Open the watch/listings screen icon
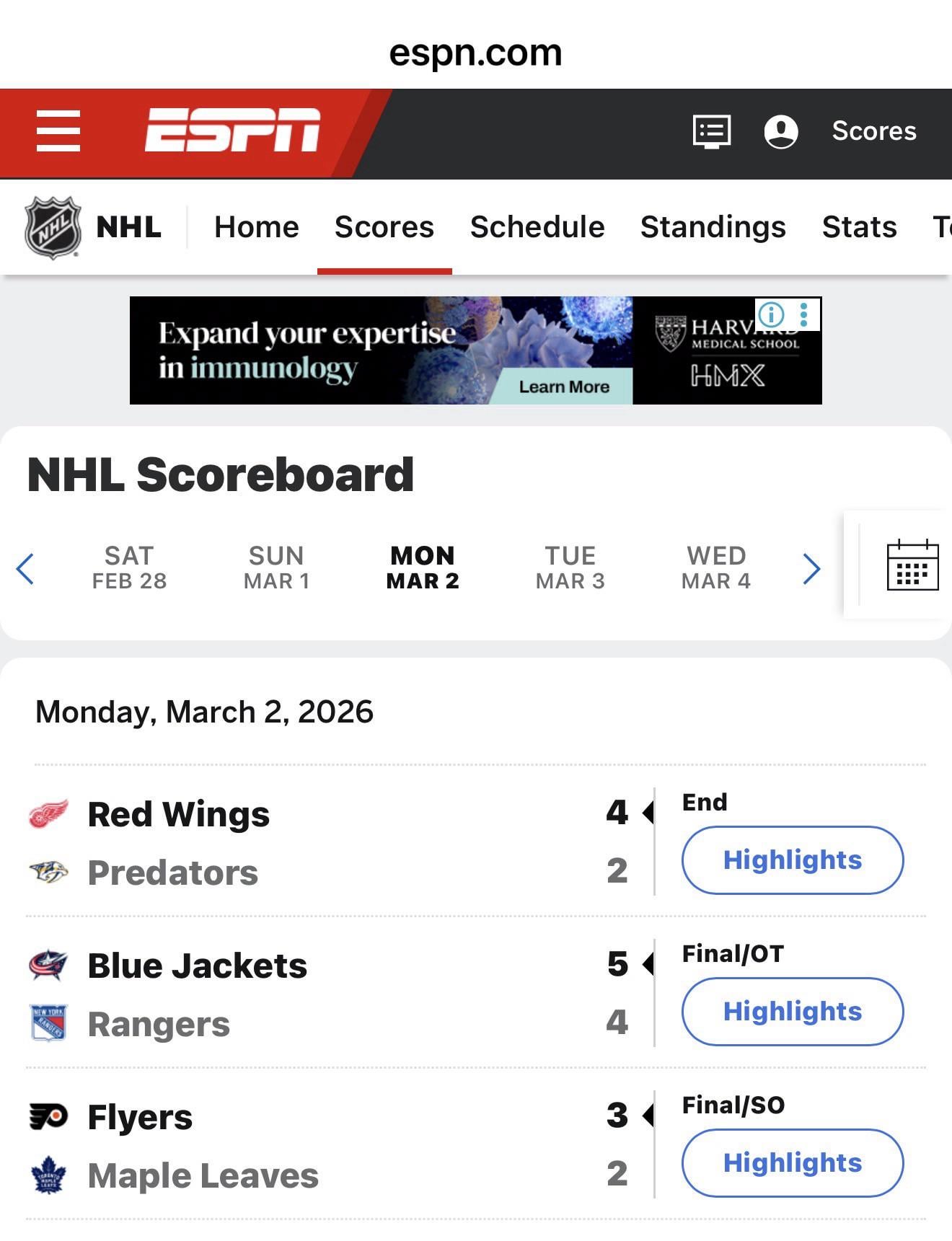This screenshot has height=1241, width=952. [x=711, y=131]
